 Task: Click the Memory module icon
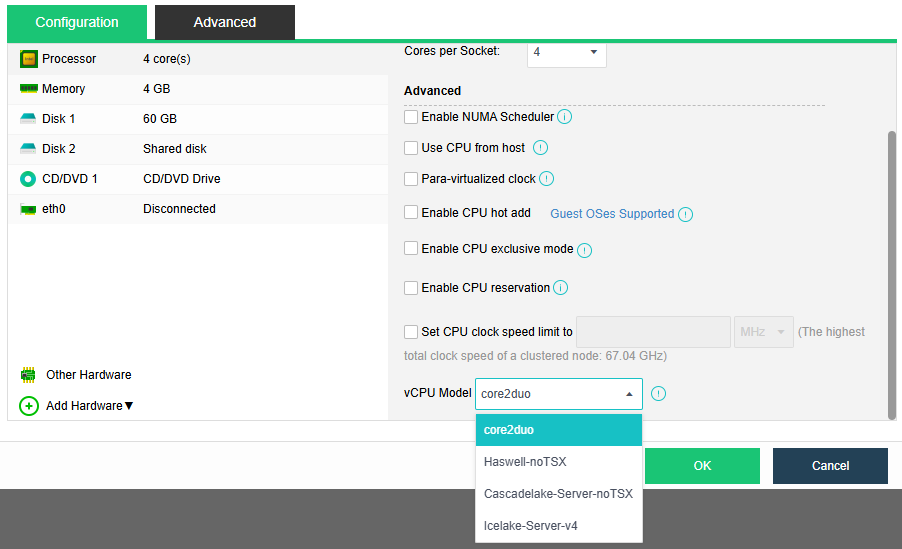pos(28,89)
